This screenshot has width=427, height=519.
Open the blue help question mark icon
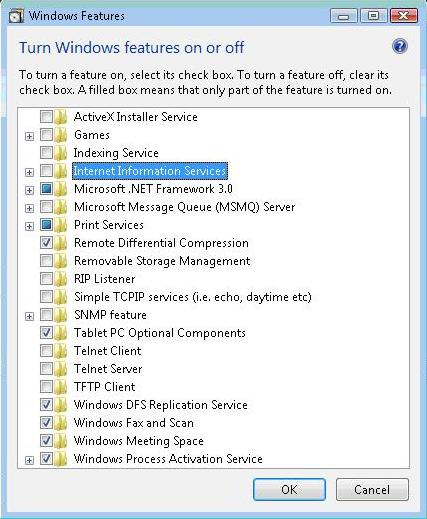coord(400,46)
